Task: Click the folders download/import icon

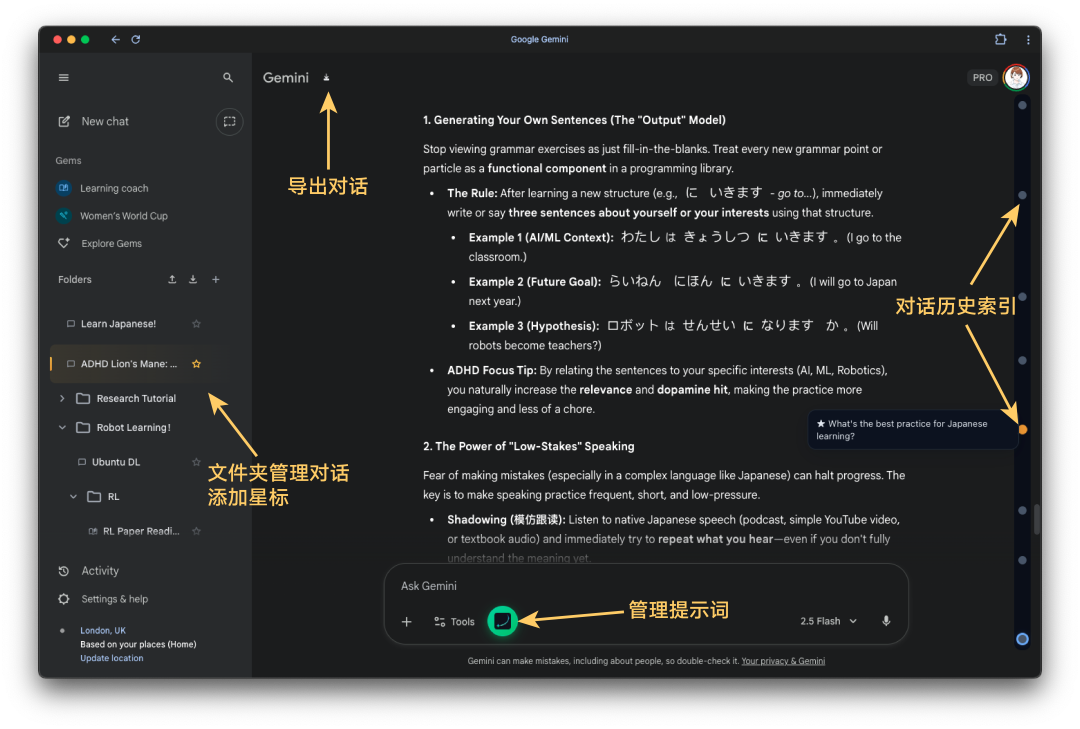Action: [x=193, y=279]
